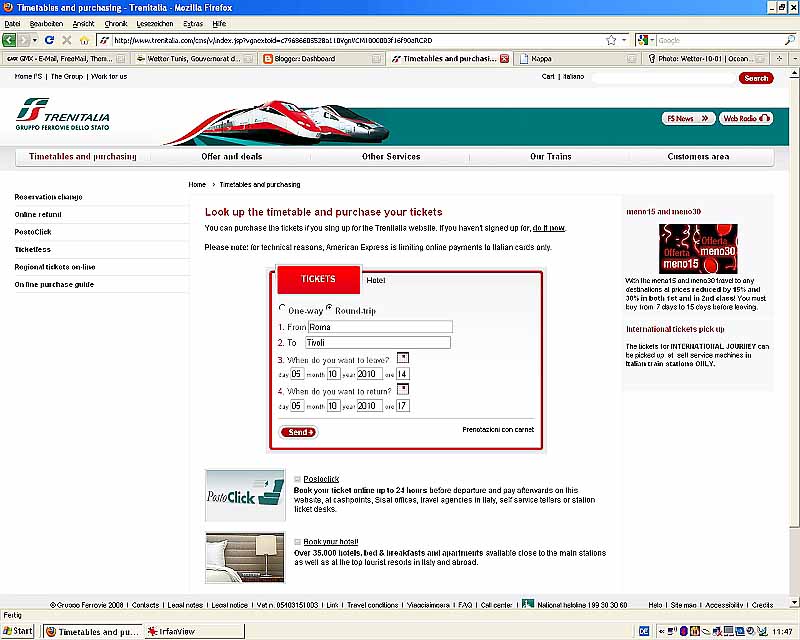
Task: Click the Google search box in toolbar
Action: click(719, 40)
